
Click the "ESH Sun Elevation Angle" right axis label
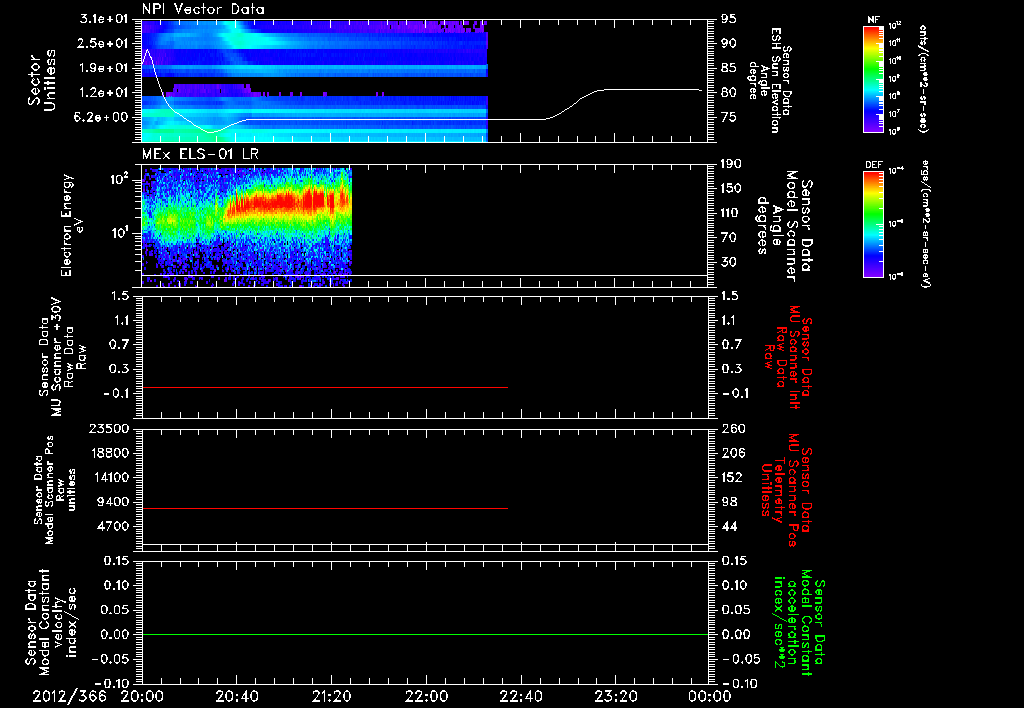click(x=769, y=80)
